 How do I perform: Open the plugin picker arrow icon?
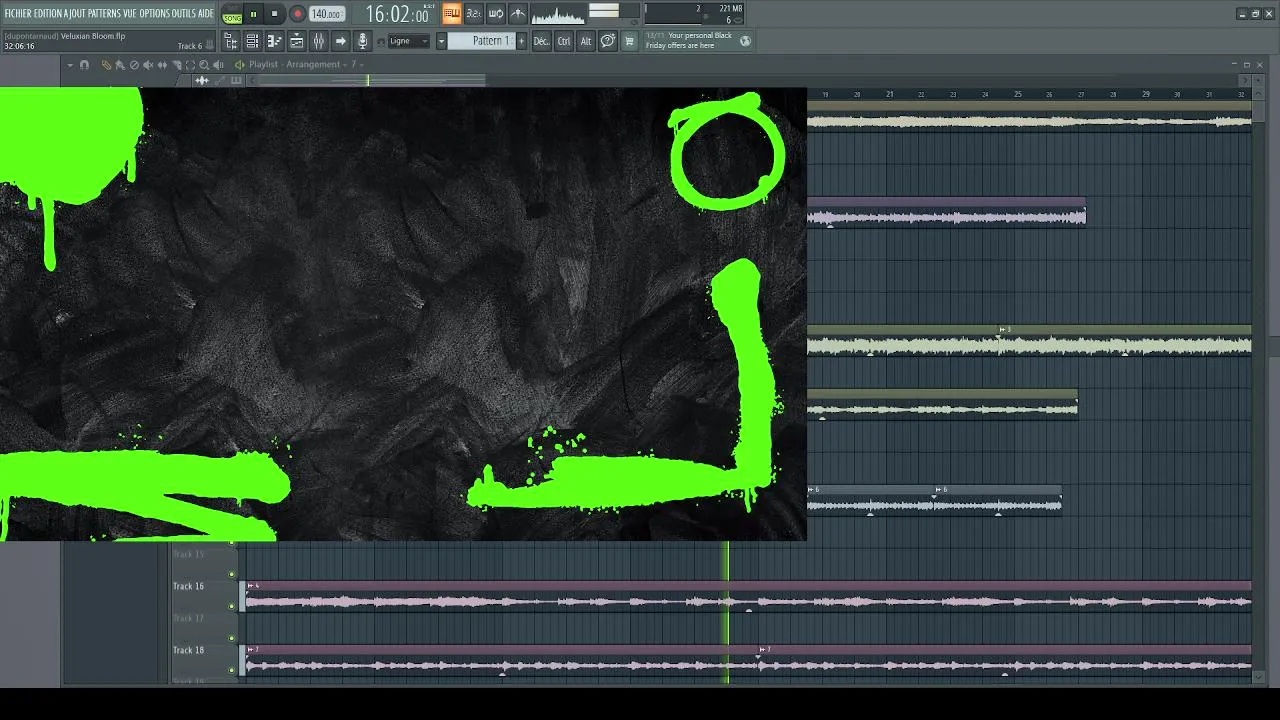point(341,41)
